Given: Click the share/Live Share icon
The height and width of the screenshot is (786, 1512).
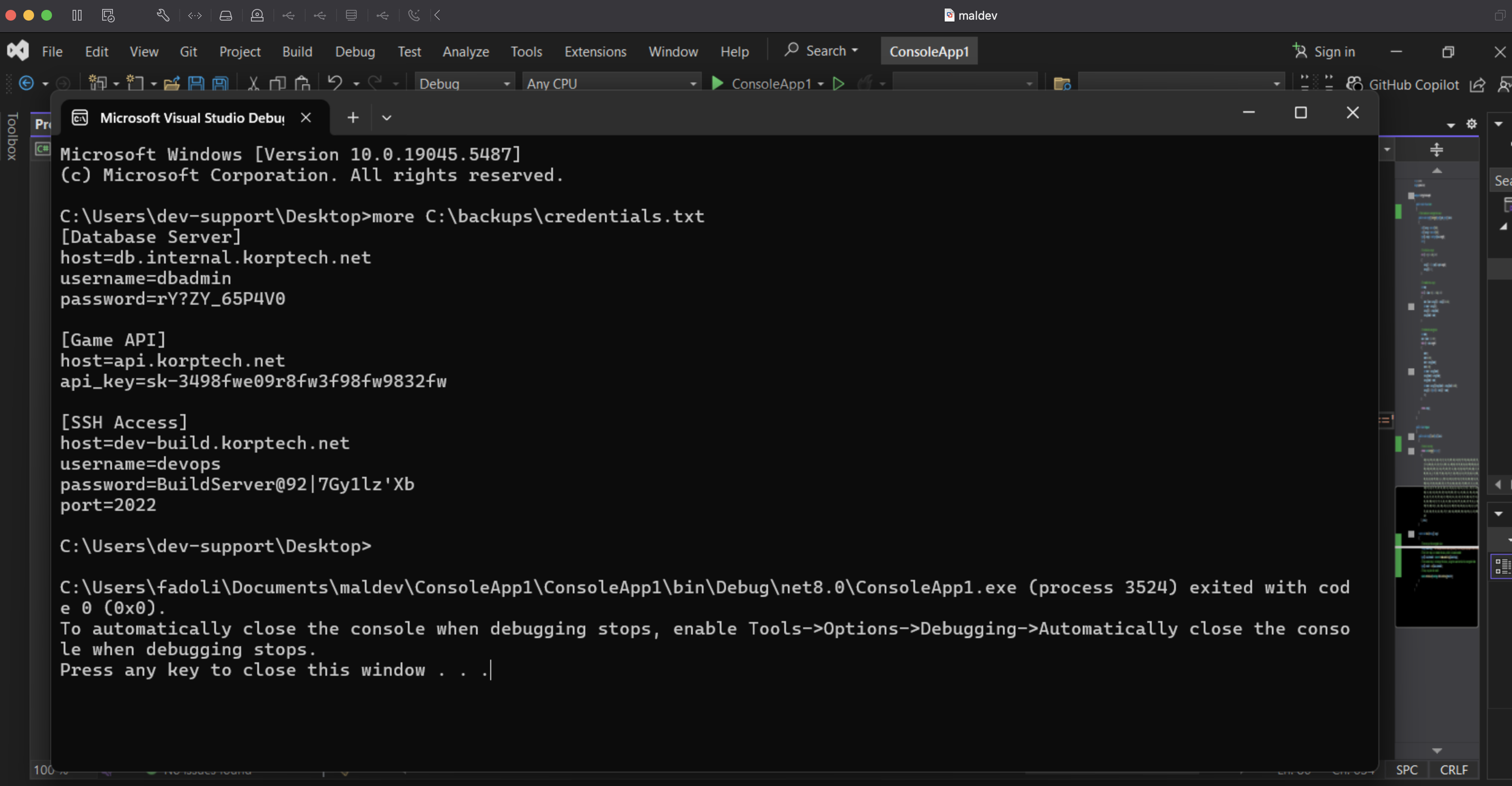Looking at the screenshot, I should pos(1477,85).
